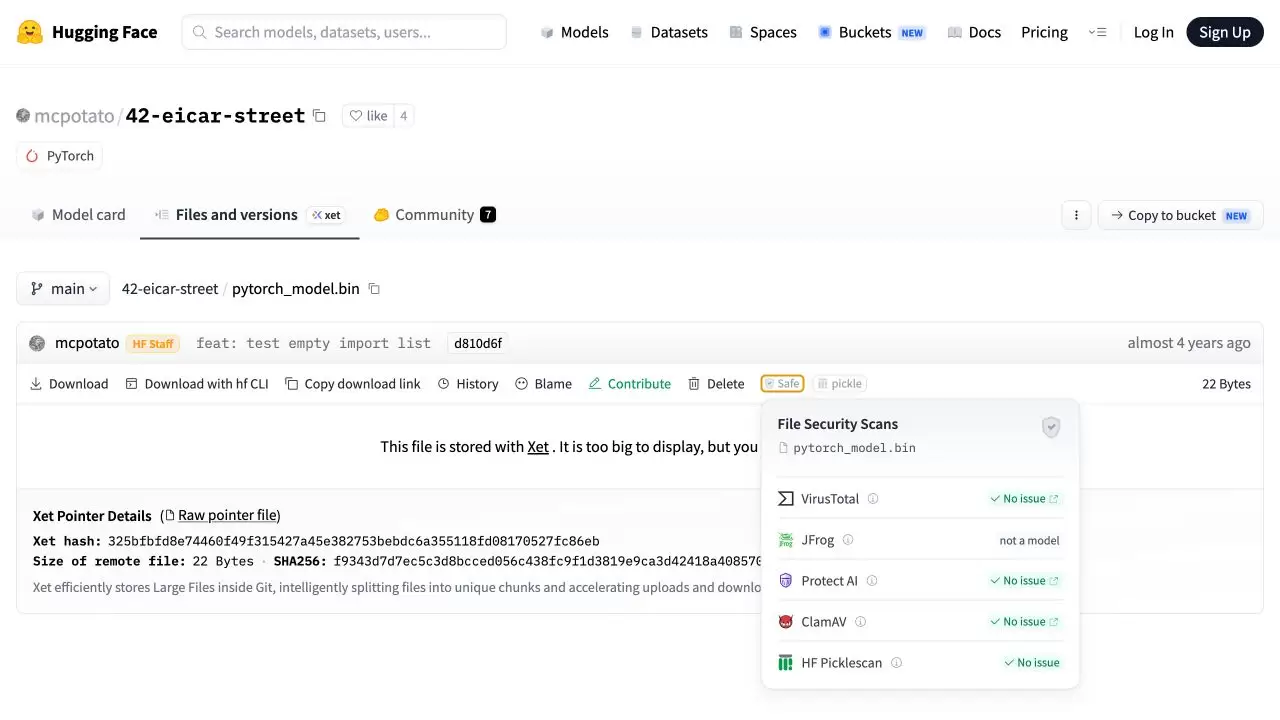This screenshot has height=720, width=1280.
Task: Expand the extra navigation menu near Pricing
Action: 1097,32
